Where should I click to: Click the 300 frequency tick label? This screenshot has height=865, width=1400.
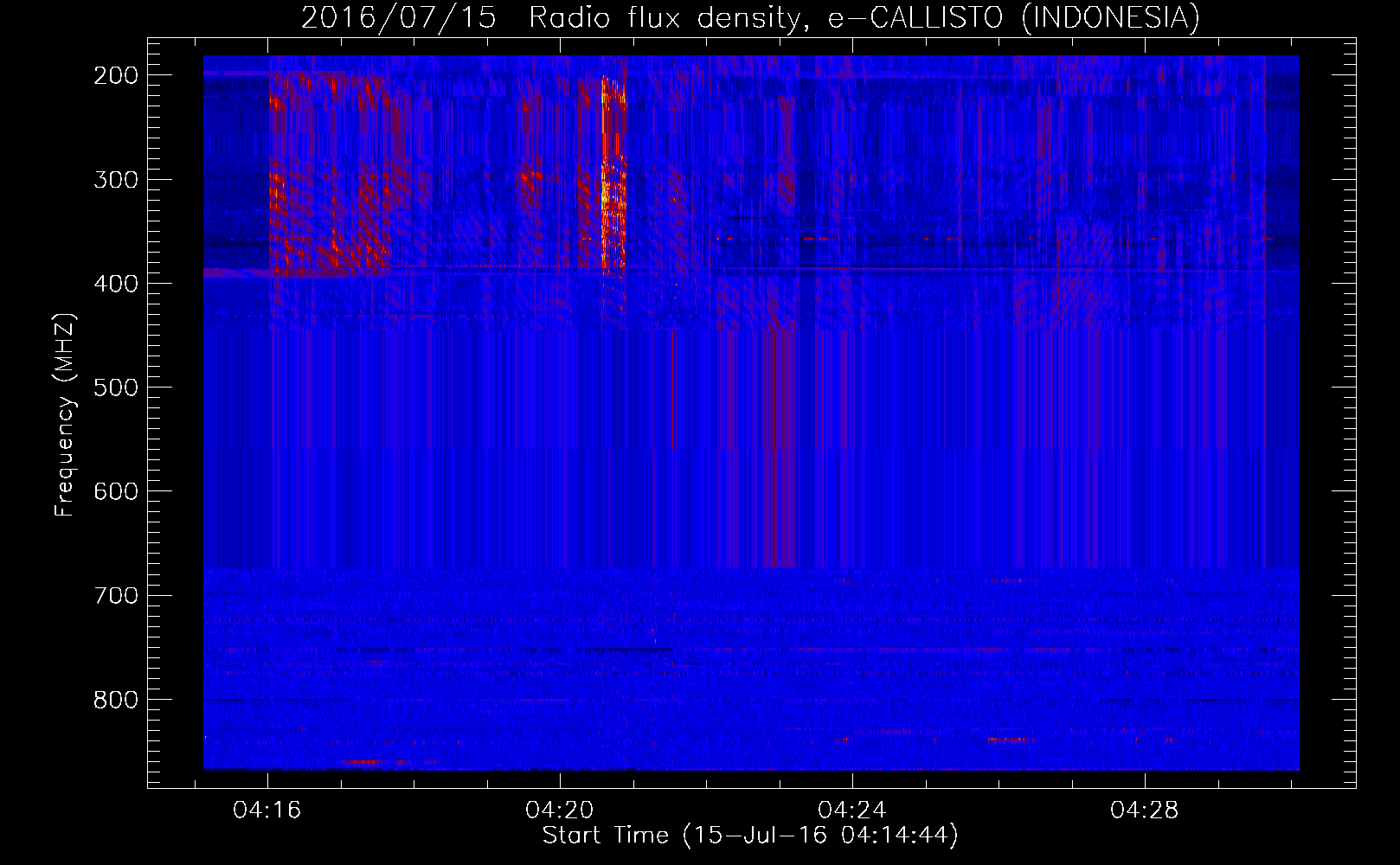click(116, 180)
